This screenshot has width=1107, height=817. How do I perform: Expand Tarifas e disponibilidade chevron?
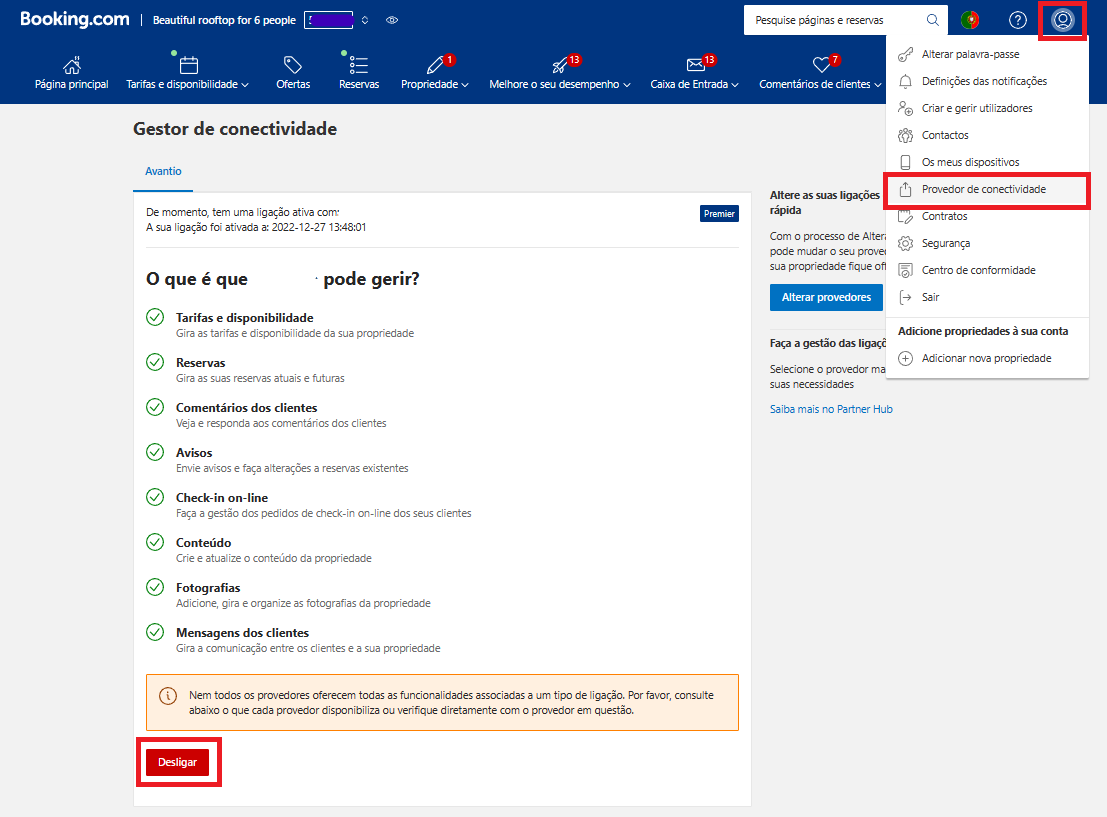[245, 85]
